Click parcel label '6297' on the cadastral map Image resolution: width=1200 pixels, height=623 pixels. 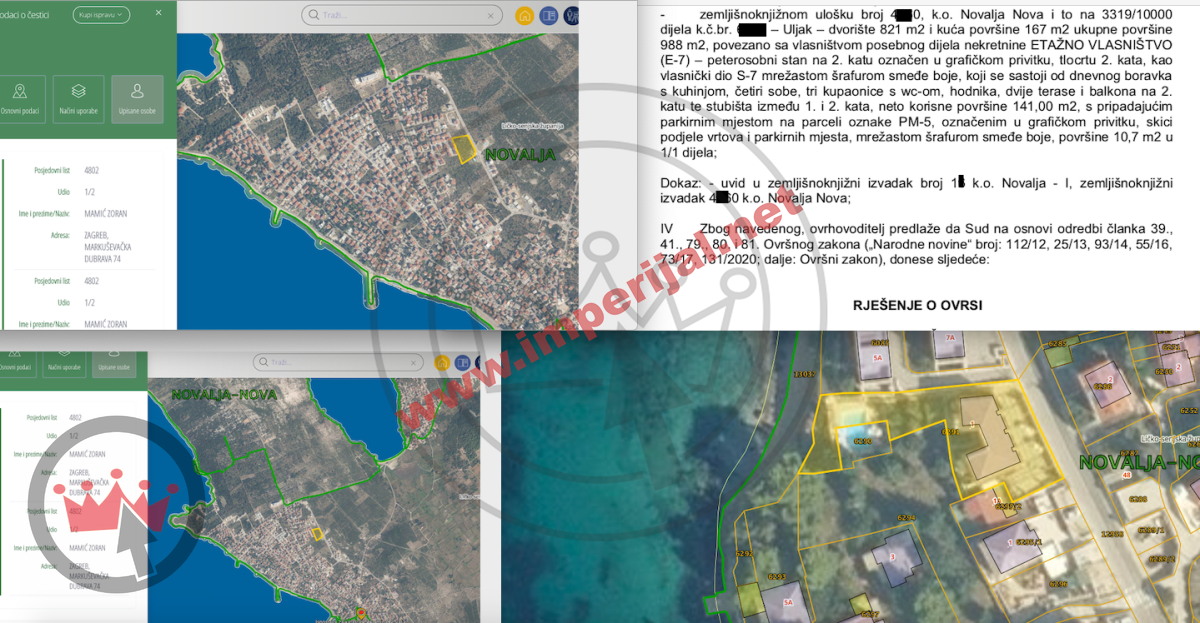tap(870, 614)
